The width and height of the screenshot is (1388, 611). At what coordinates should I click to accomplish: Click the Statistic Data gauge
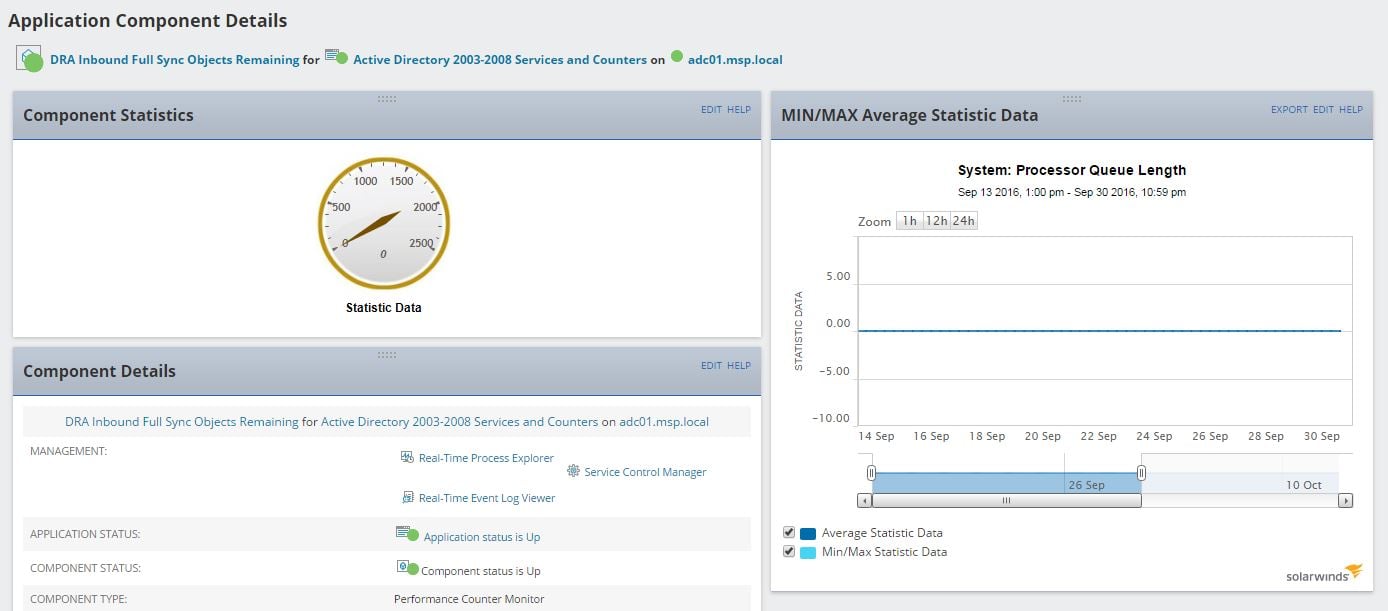point(384,223)
